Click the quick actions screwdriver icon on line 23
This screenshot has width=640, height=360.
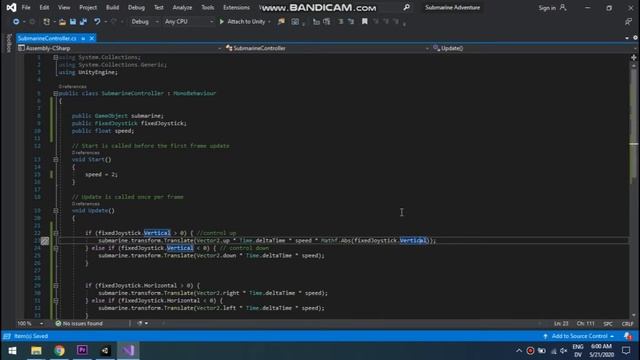click(x=45, y=241)
